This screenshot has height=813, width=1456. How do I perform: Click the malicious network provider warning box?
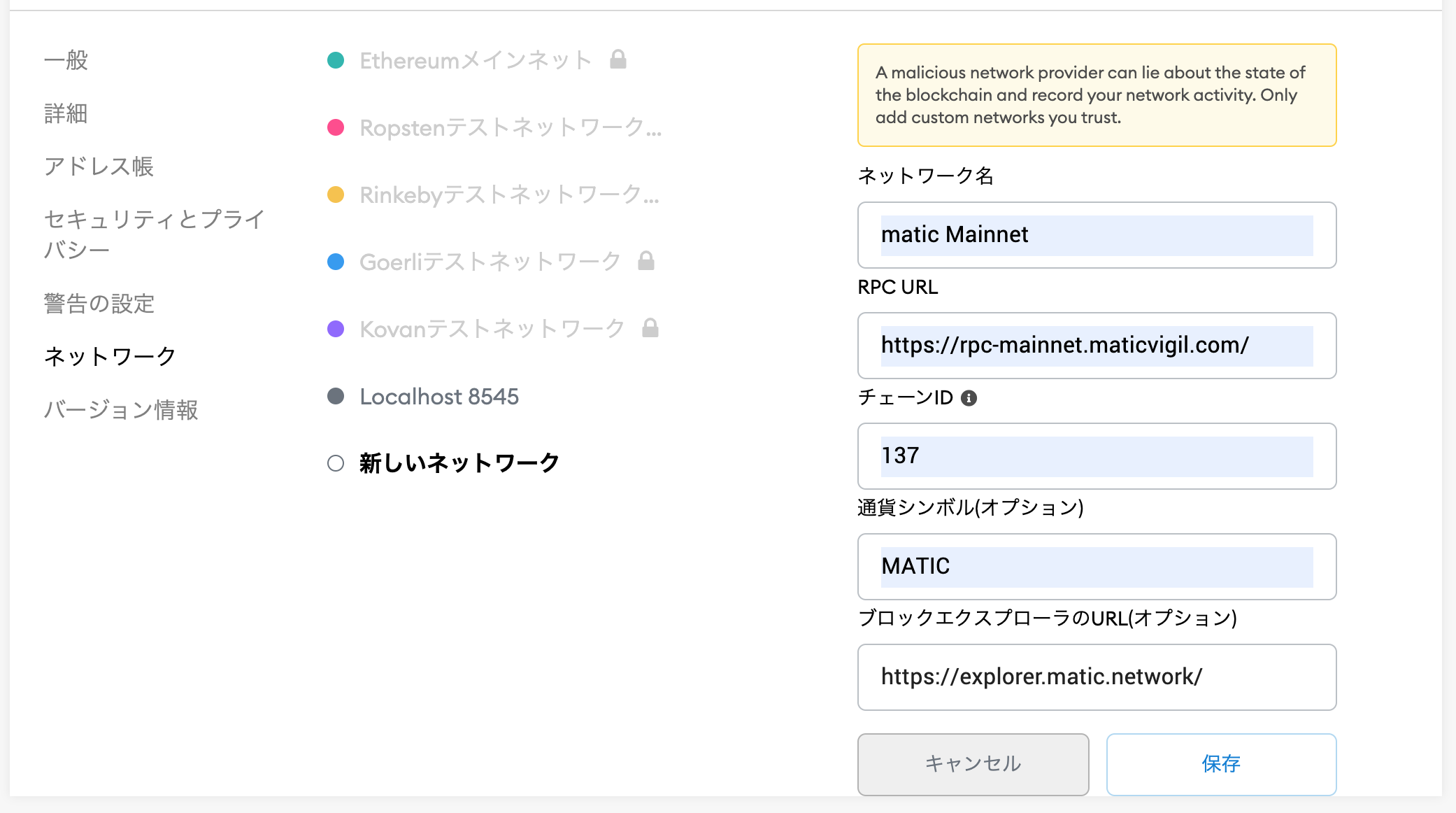[1097, 95]
